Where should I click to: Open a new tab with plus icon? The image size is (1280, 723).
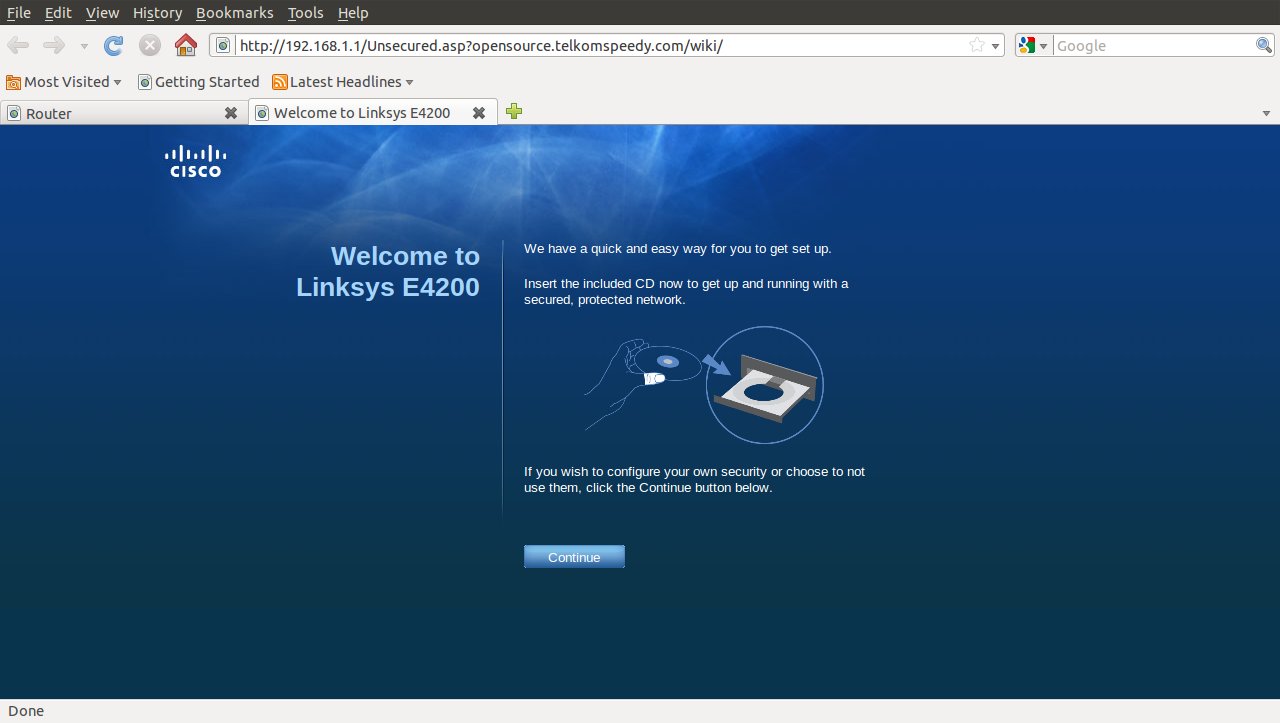click(x=514, y=112)
